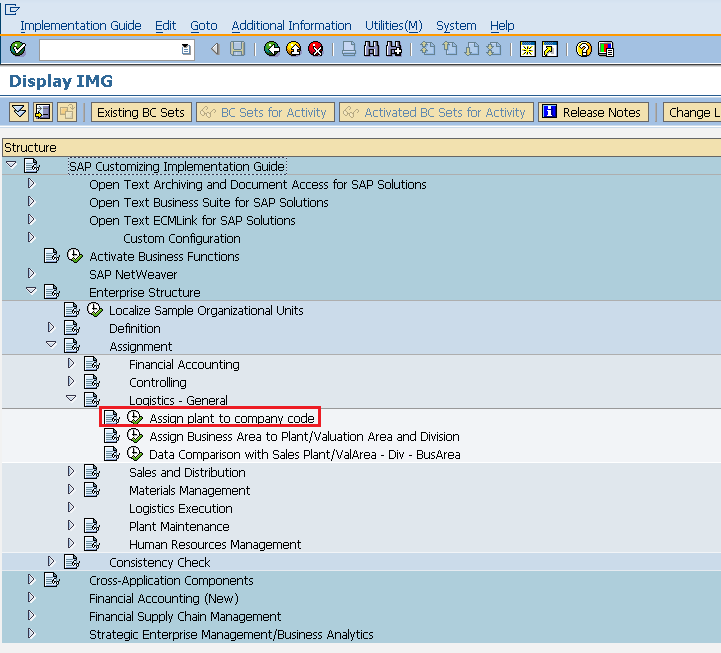Click the Previous Page icon
The height and width of the screenshot is (653, 721).
450,49
